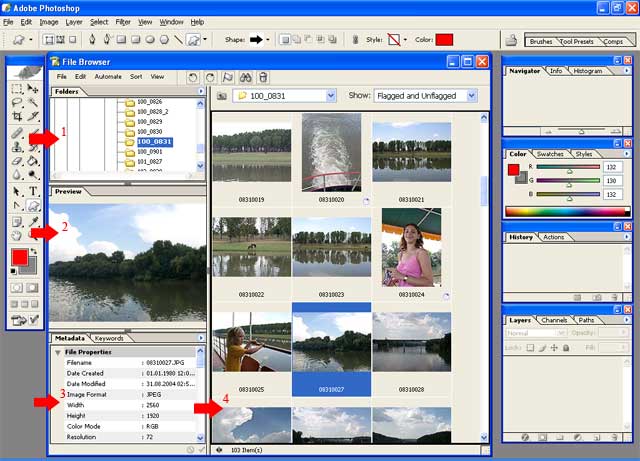Swap foreground and background colors
The height and width of the screenshot is (461, 640).
[33, 252]
